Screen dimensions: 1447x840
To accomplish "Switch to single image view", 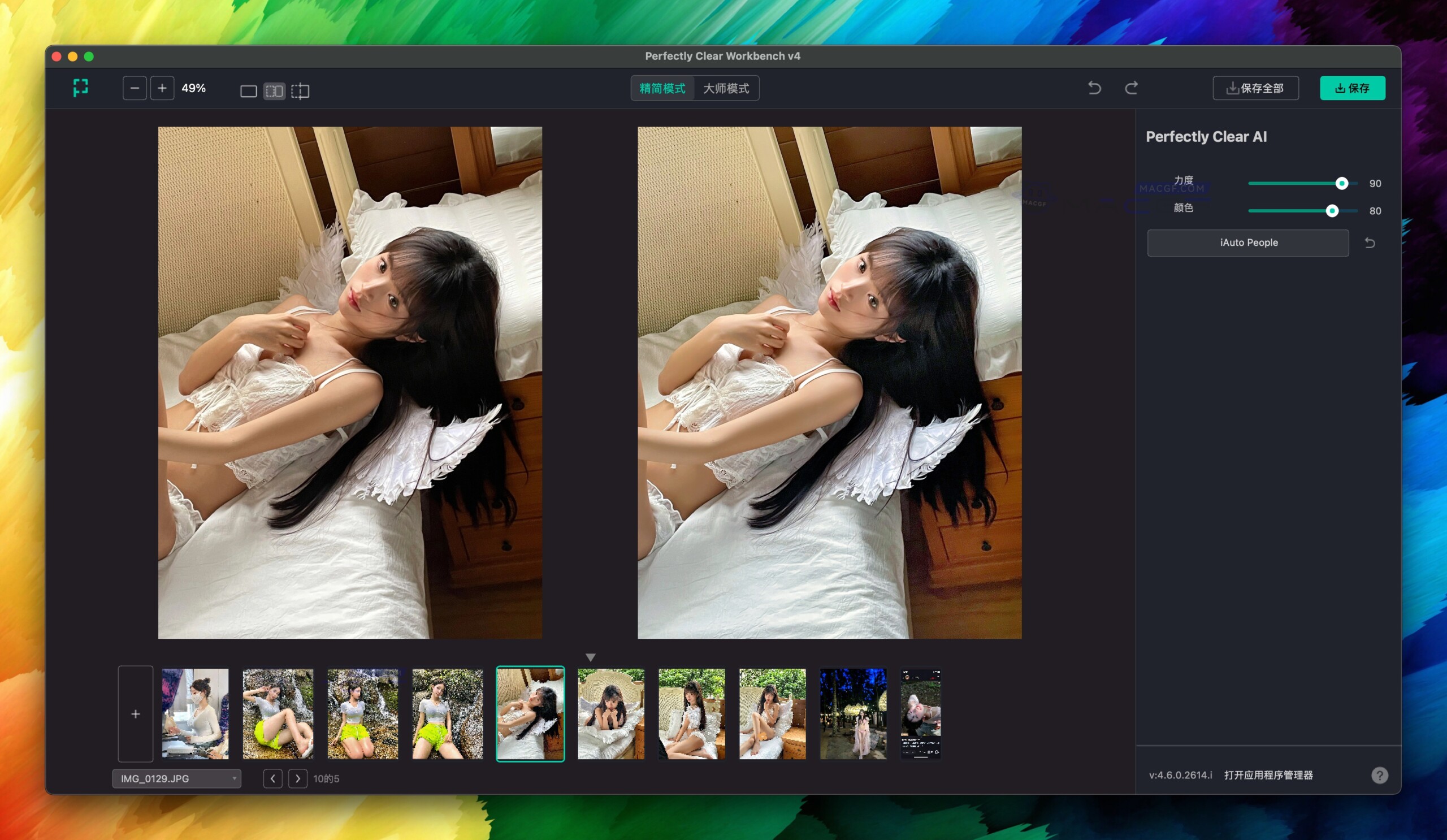I will 248,90.
